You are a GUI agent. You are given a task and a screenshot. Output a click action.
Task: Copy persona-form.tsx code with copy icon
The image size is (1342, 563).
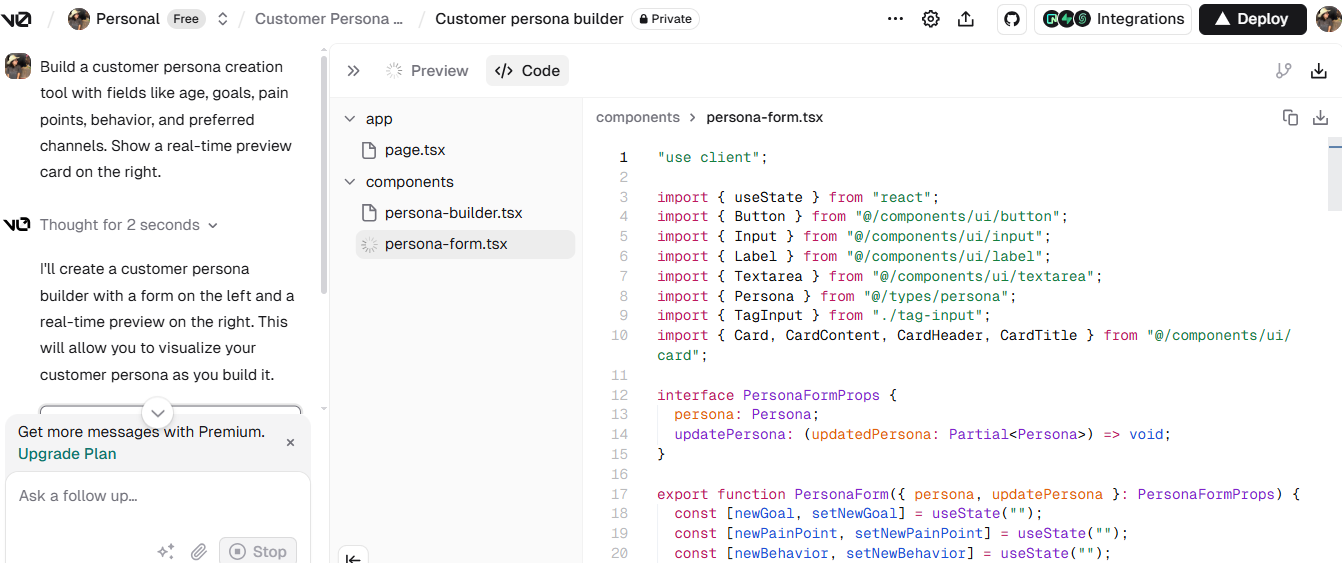pyautogui.click(x=1290, y=117)
